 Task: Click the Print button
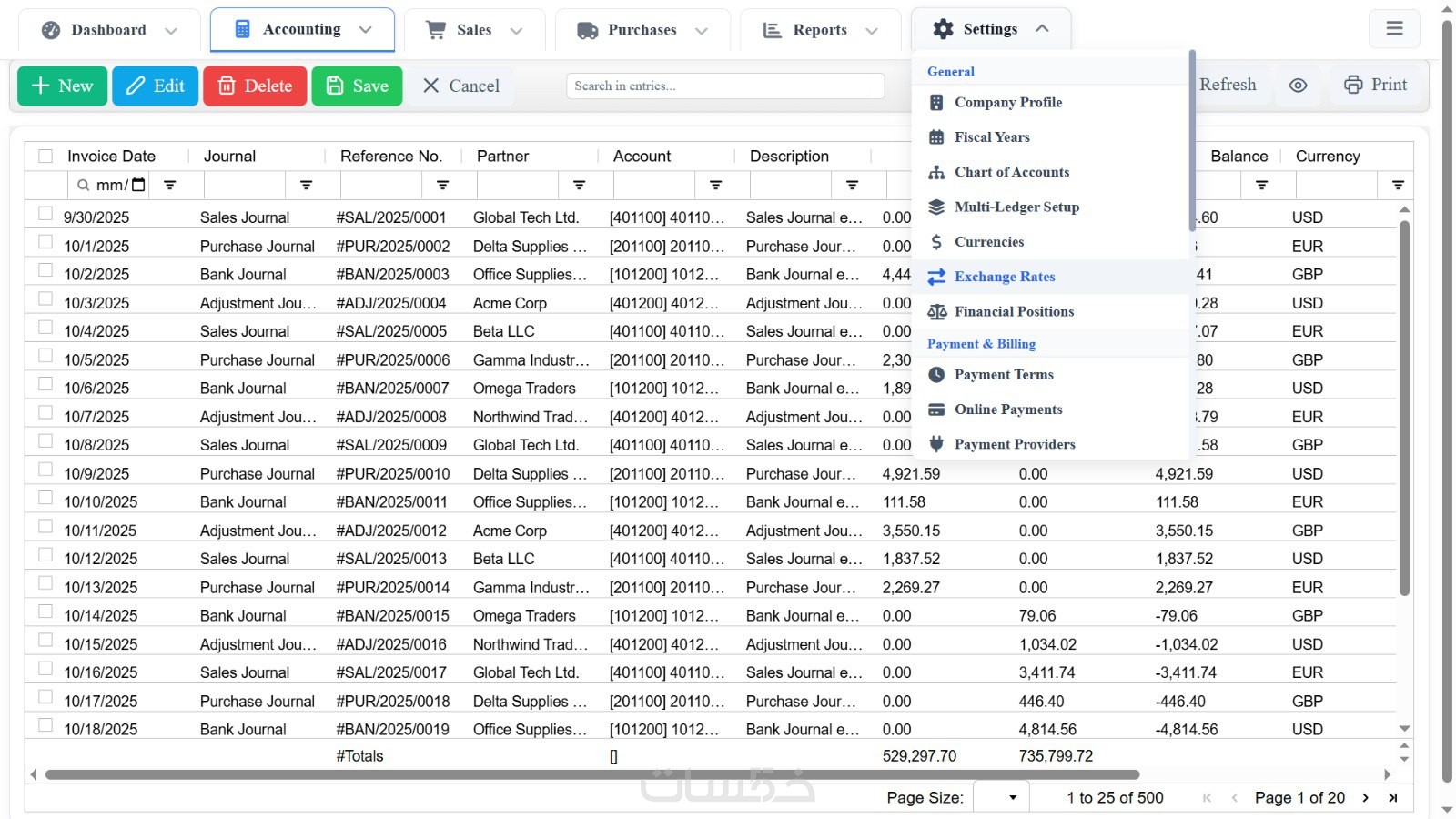[1376, 86]
